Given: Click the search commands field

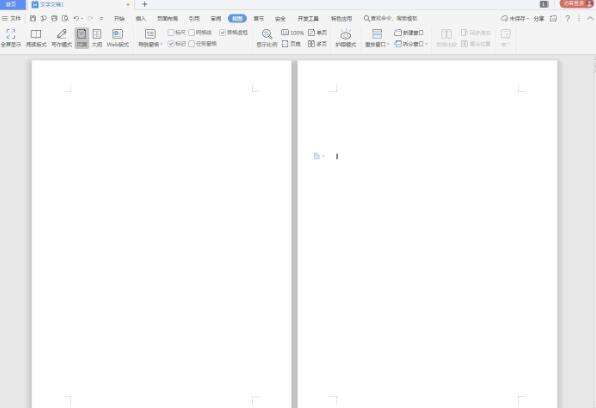Looking at the screenshot, I should [391, 18].
